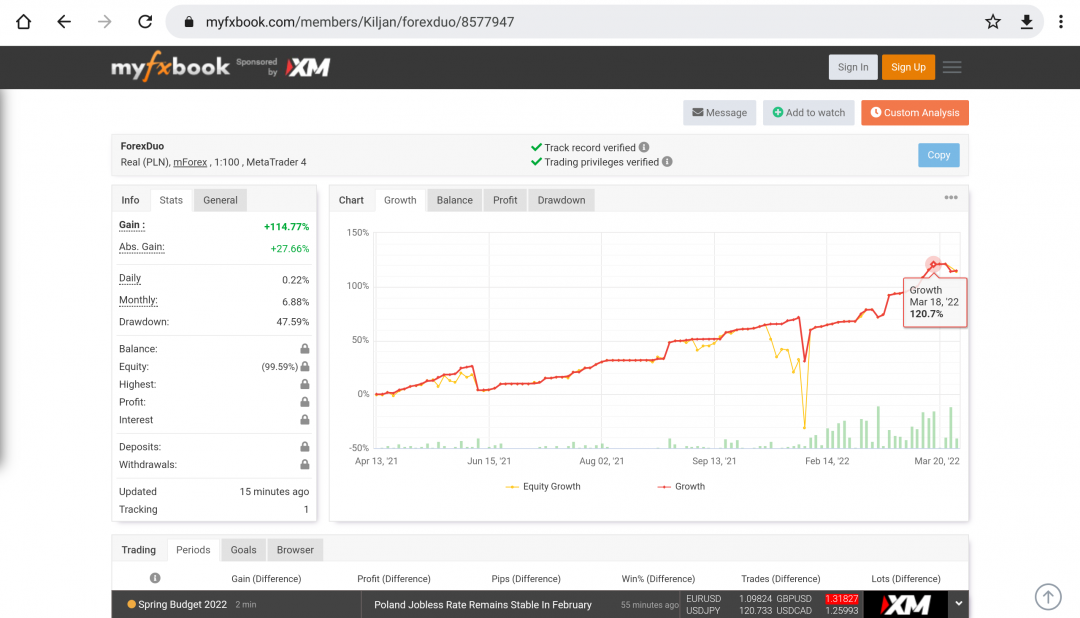This screenshot has height=618, width=1080.
Task: Click the scroll-to-top arrow icon
Action: click(x=1047, y=597)
